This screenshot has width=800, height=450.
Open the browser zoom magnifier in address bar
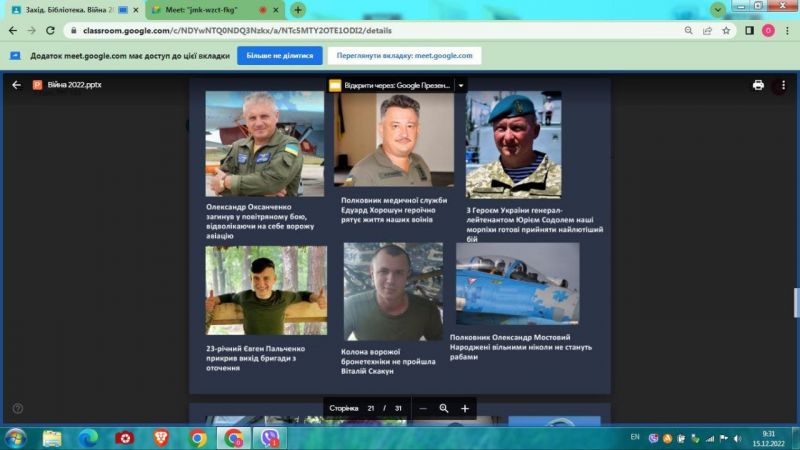688,31
